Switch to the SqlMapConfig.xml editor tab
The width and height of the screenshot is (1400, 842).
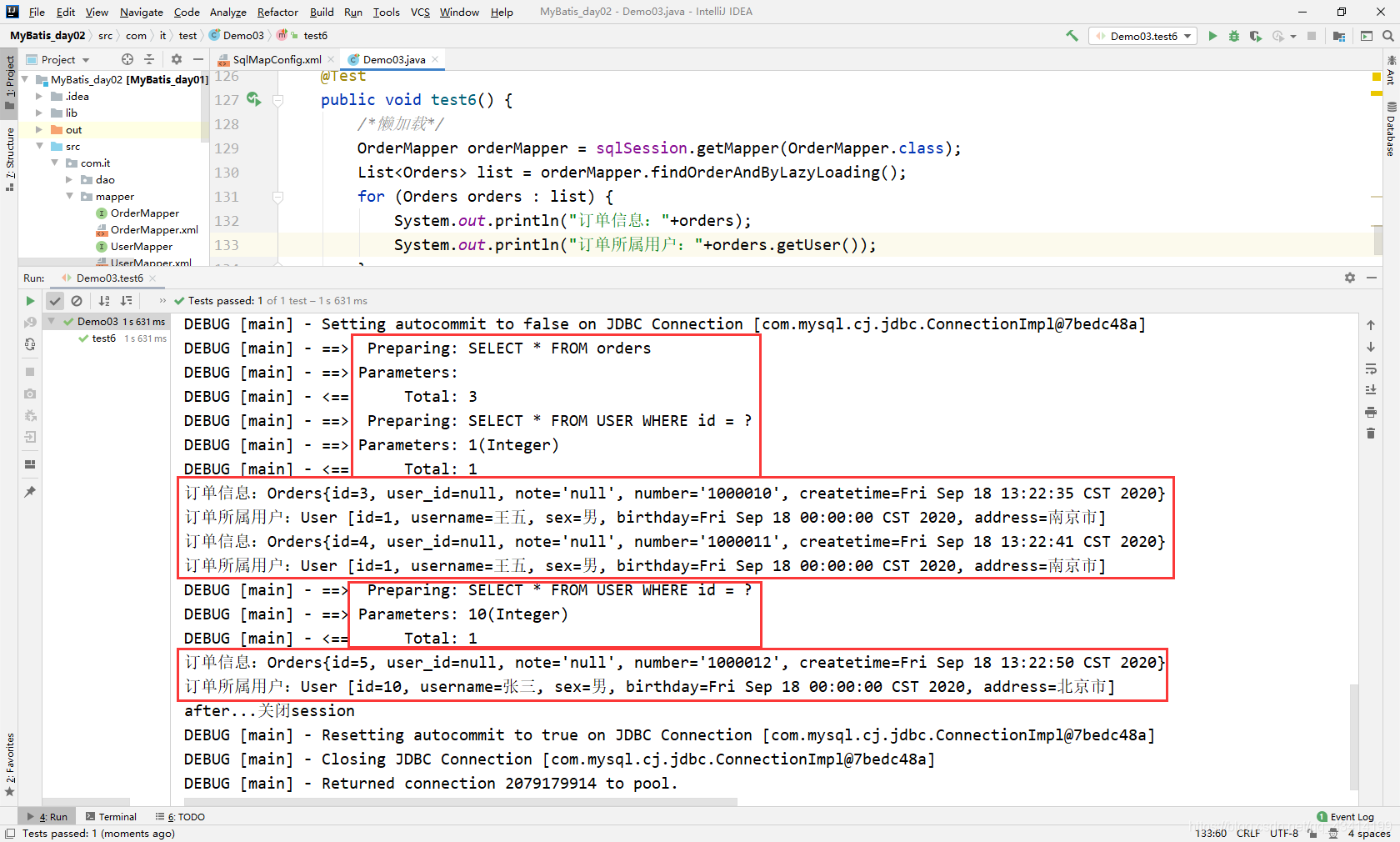coord(276,59)
